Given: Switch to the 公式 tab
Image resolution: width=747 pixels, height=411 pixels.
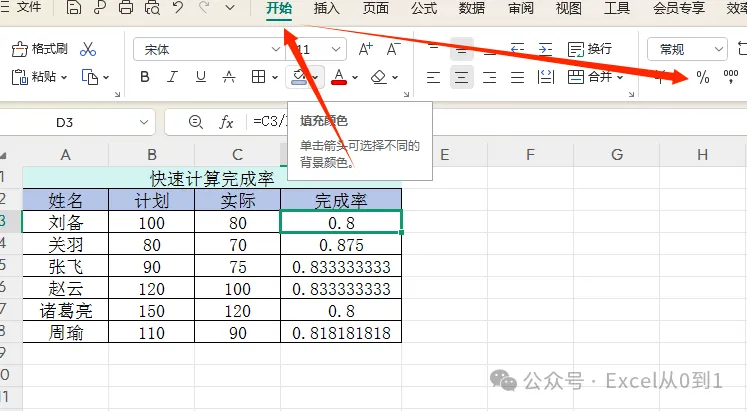Looking at the screenshot, I should tap(424, 8).
